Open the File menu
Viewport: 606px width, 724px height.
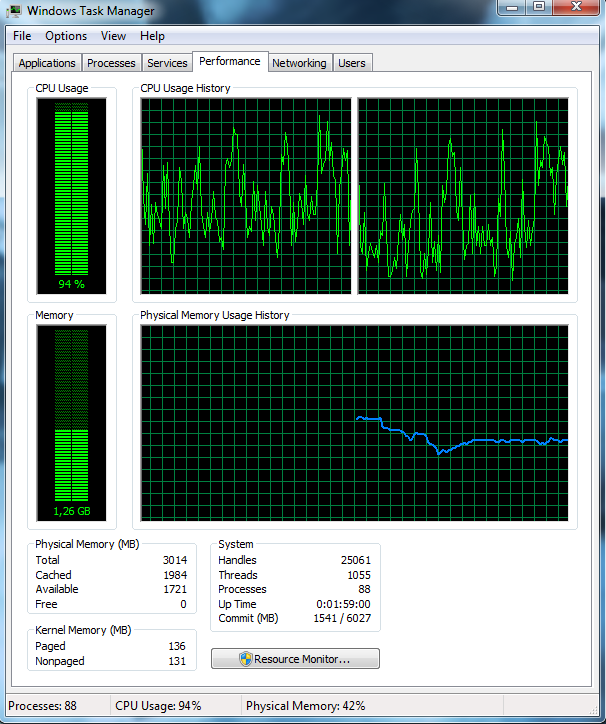(22, 36)
